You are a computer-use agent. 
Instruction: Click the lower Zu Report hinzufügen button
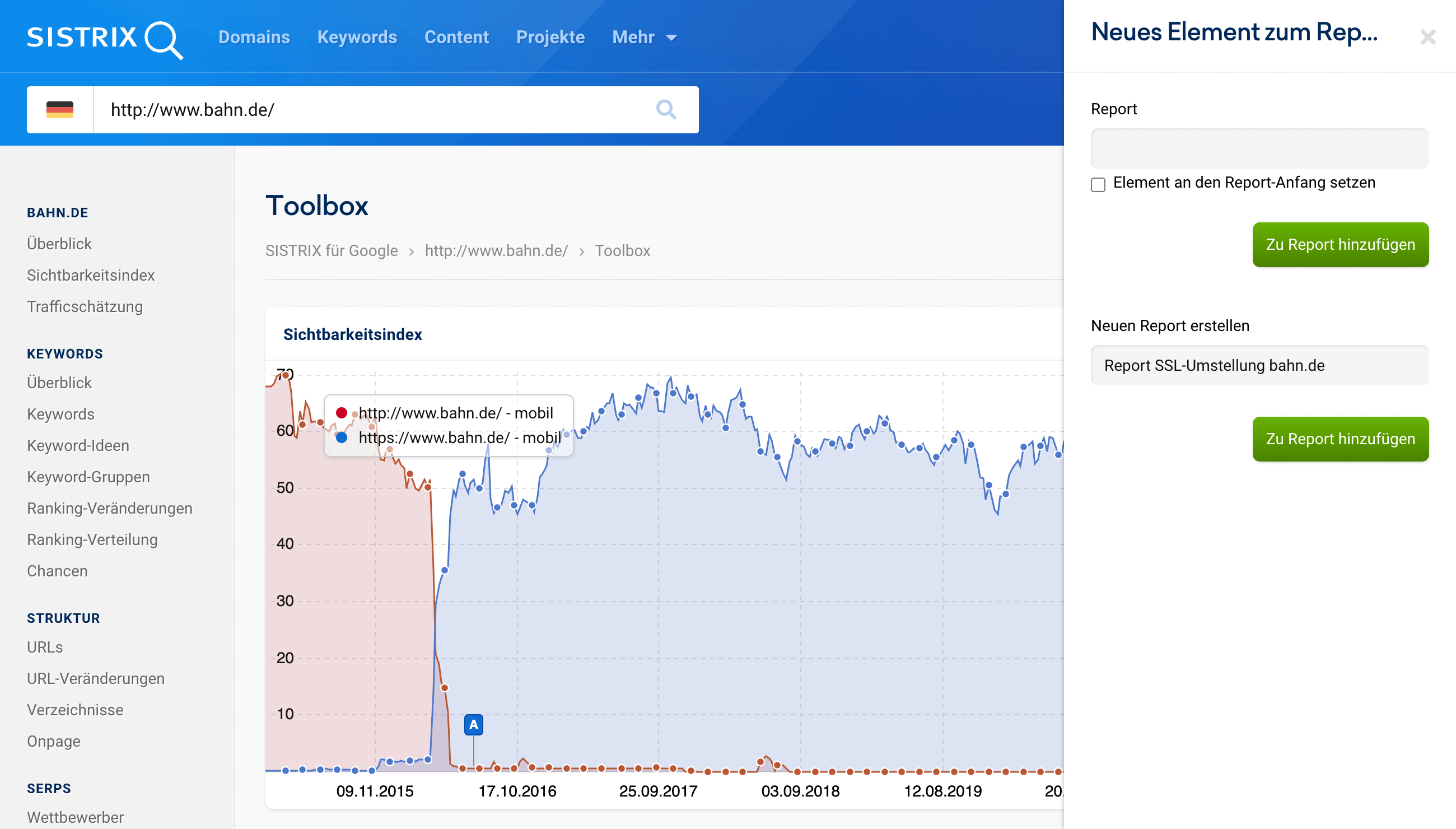(1340, 439)
